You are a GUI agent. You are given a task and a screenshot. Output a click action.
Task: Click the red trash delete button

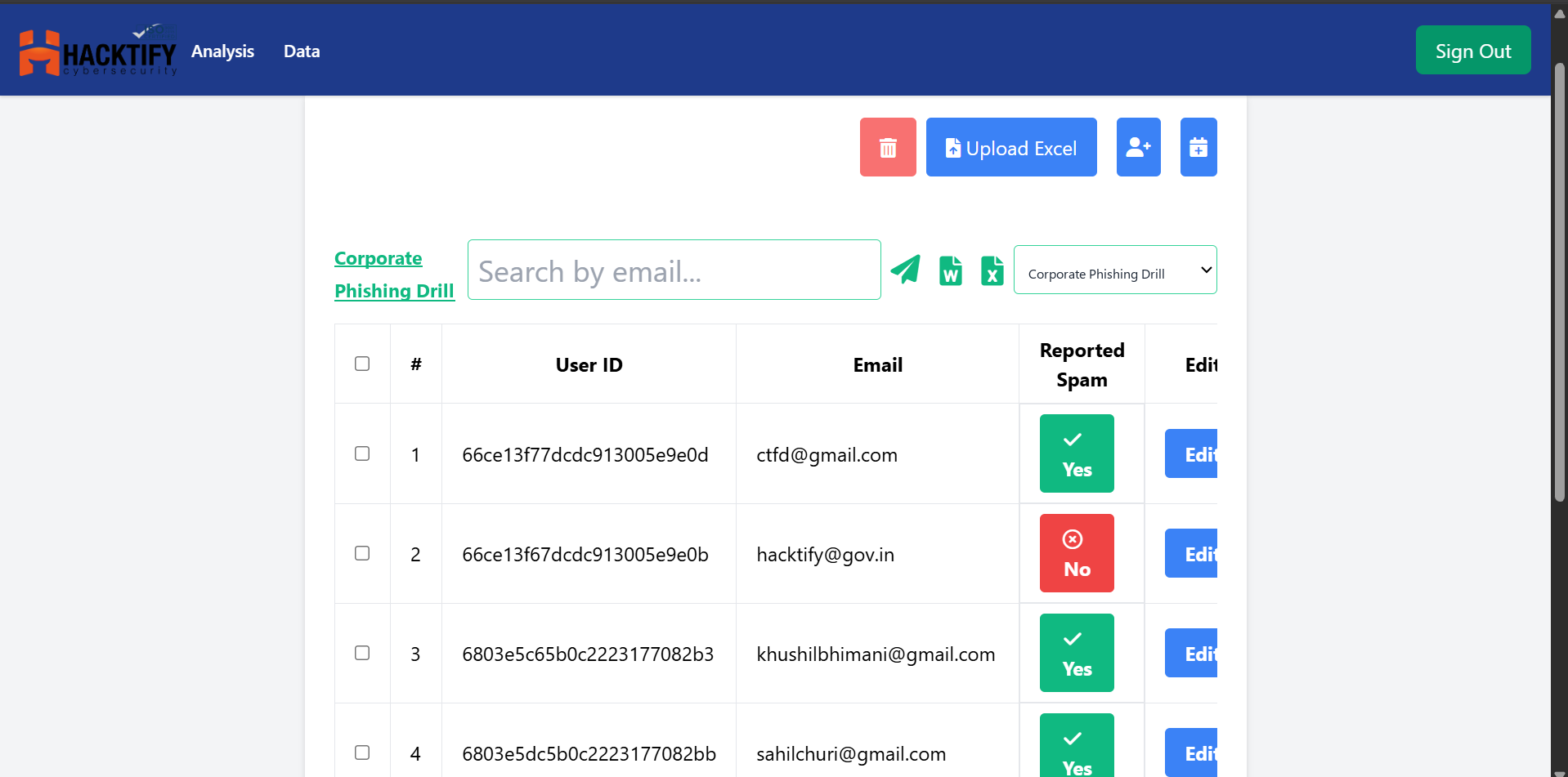point(888,147)
